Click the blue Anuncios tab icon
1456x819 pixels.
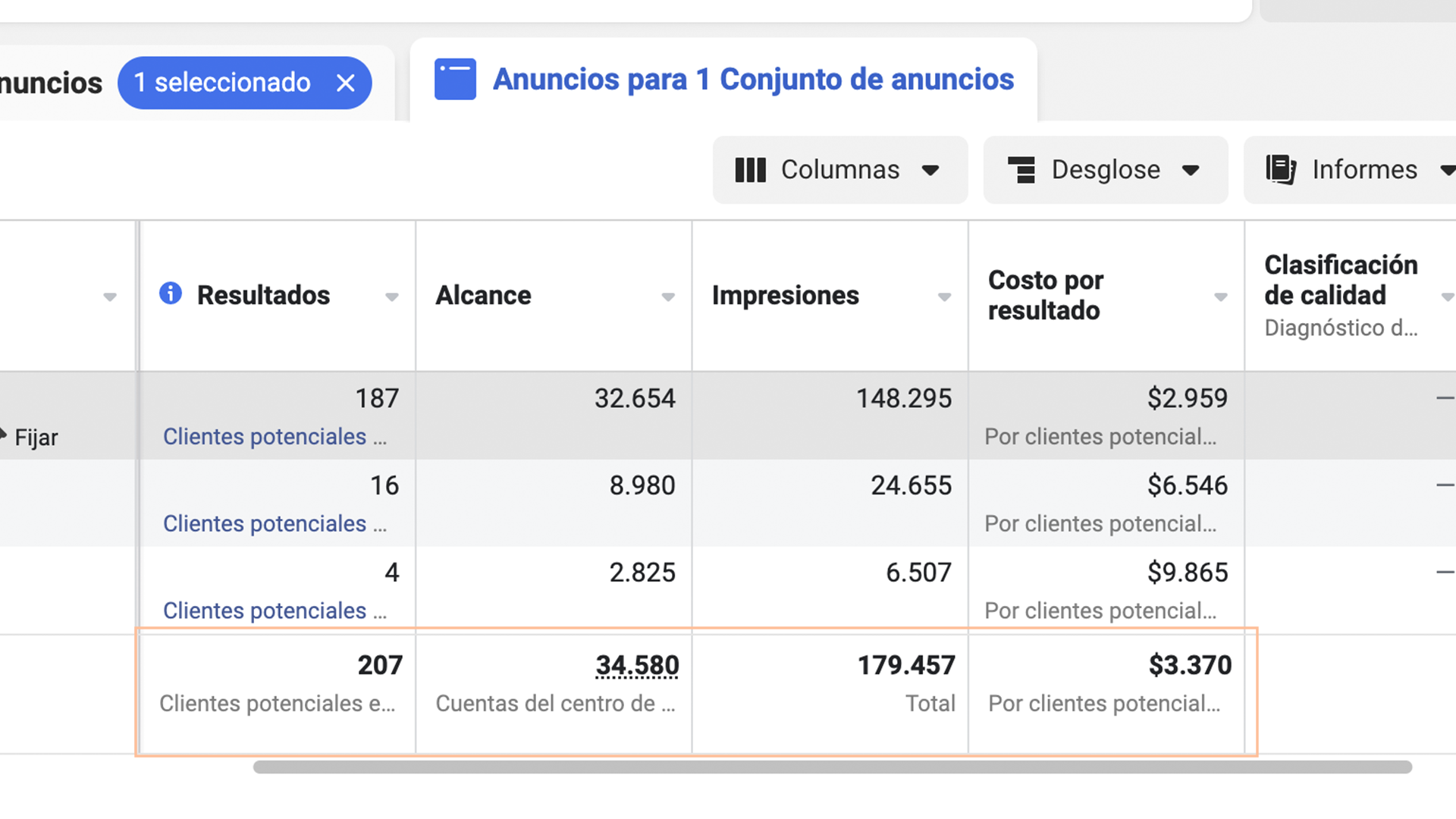click(455, 80)
